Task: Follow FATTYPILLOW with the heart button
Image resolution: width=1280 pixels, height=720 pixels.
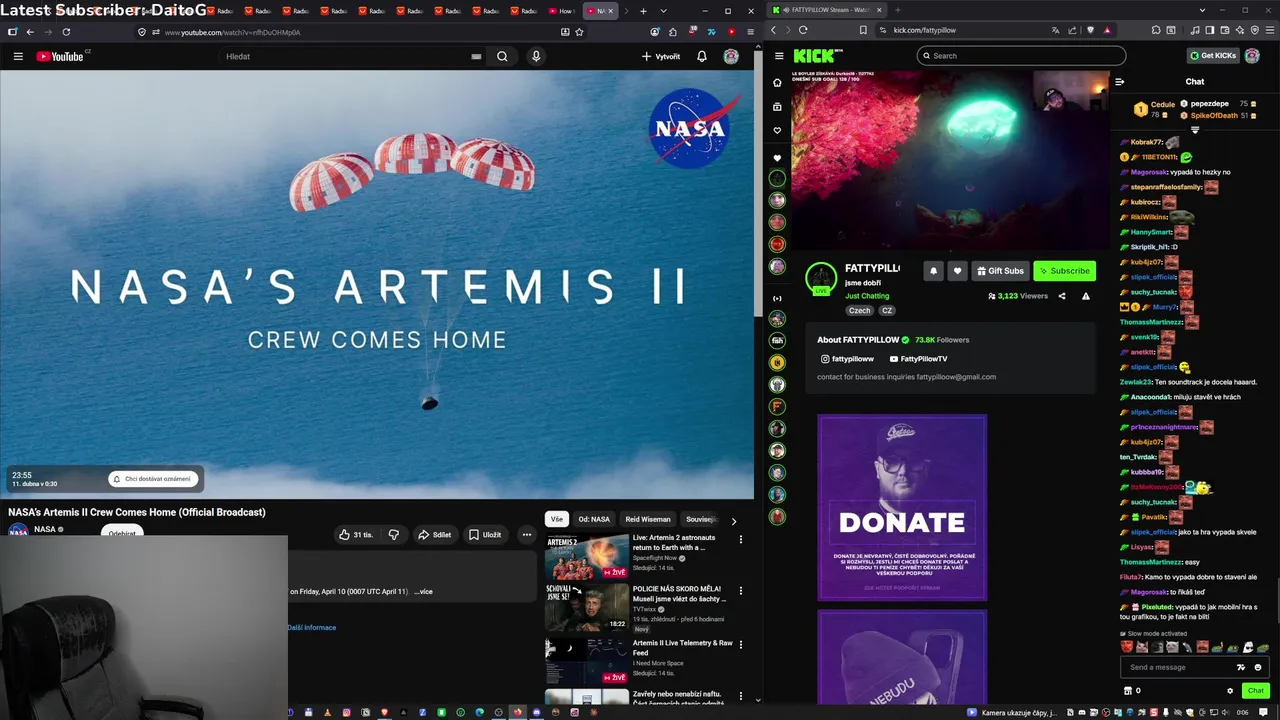Action: [x=957, y=271]
